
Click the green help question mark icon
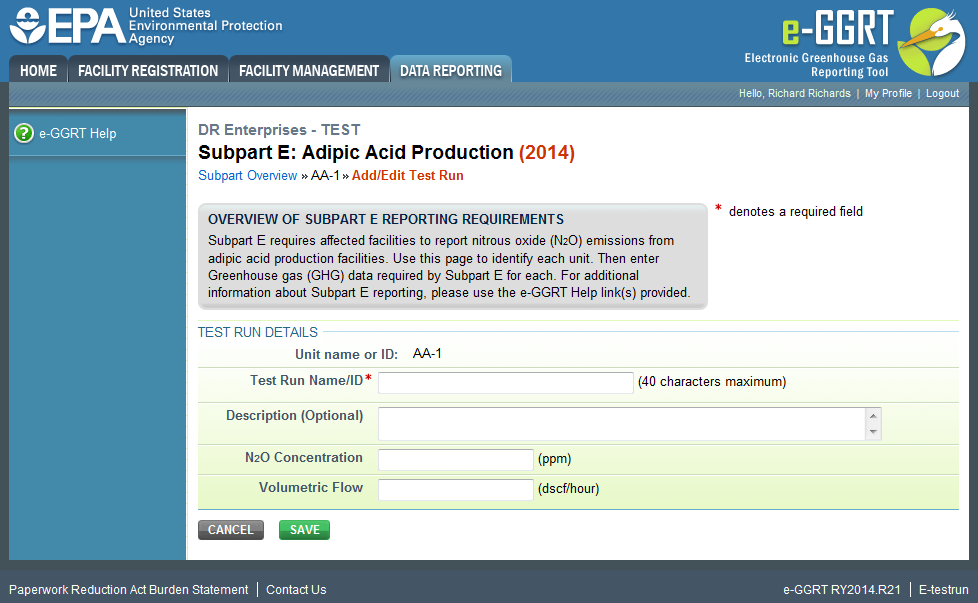click(x=24, y=133)
